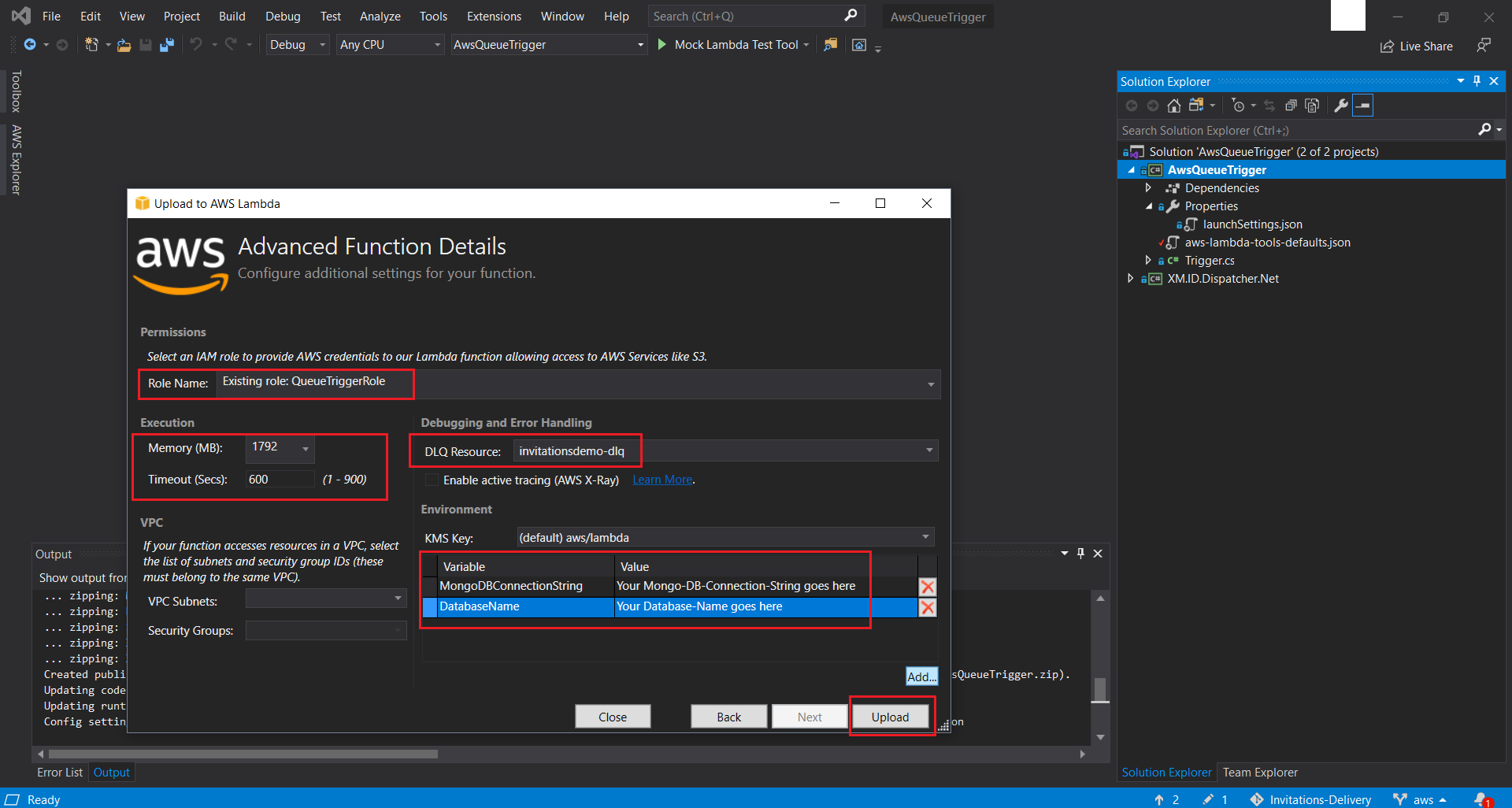Image resolution: width=1512 pixels, height=808 pixels.
Task: Click the Upload button
Action: tap(890, 717)
